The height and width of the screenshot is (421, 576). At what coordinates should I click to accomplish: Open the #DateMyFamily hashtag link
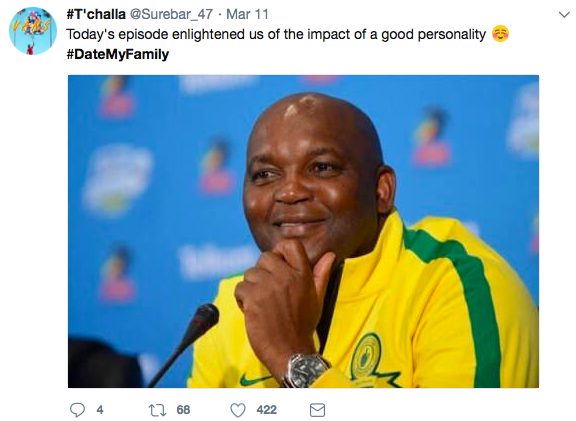(118, 54)
